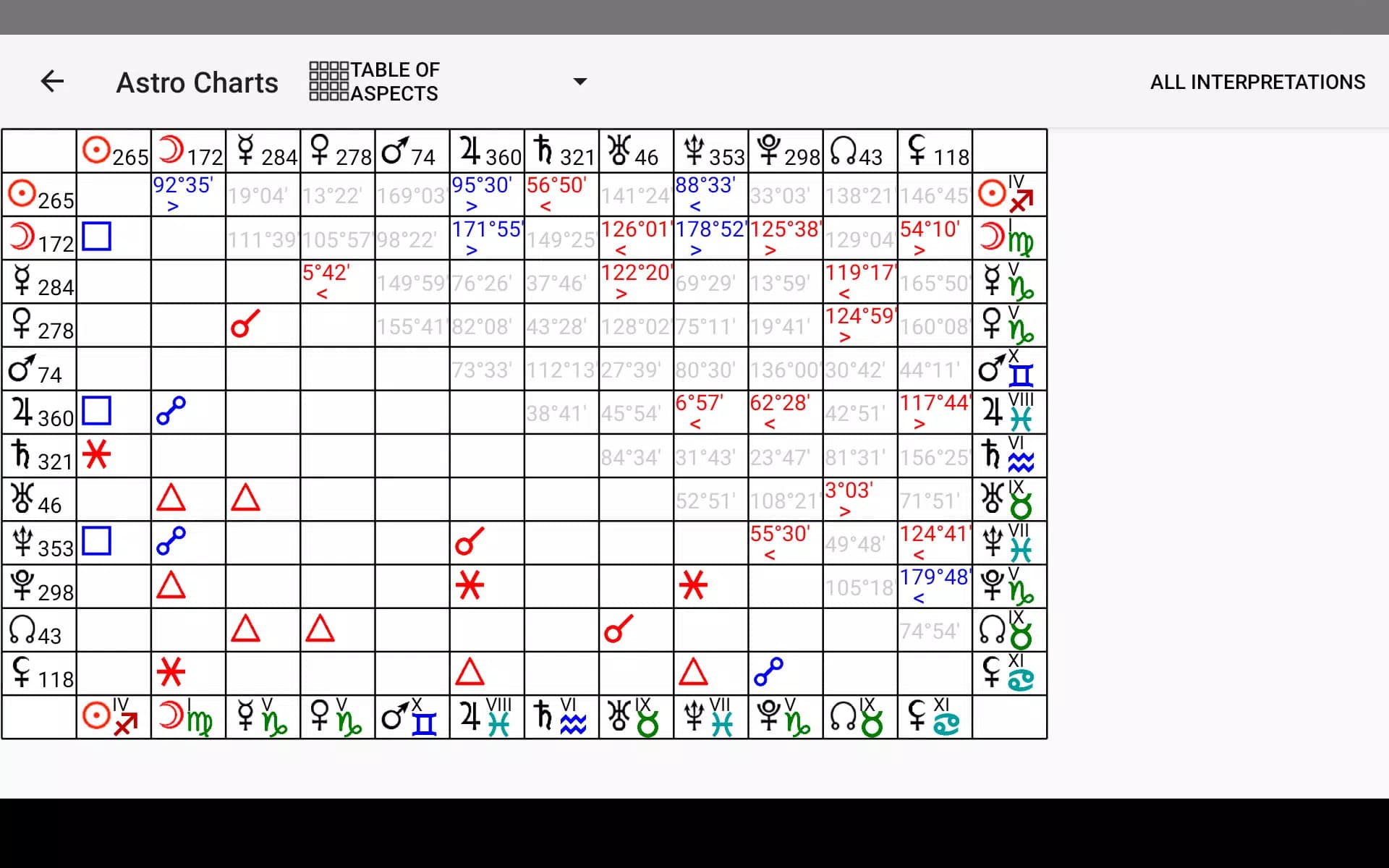Click the Jupiter in Pisces icon

coord(486,718)
